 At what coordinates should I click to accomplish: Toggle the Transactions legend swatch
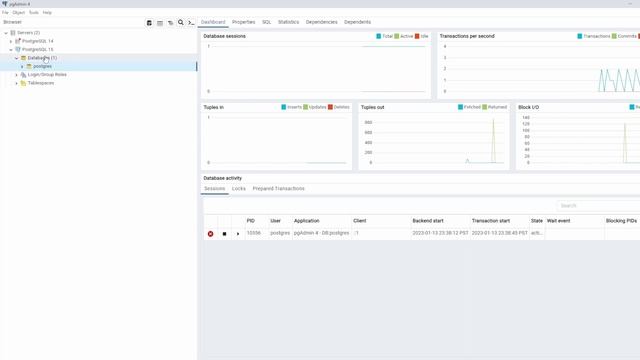click(580, 36)
